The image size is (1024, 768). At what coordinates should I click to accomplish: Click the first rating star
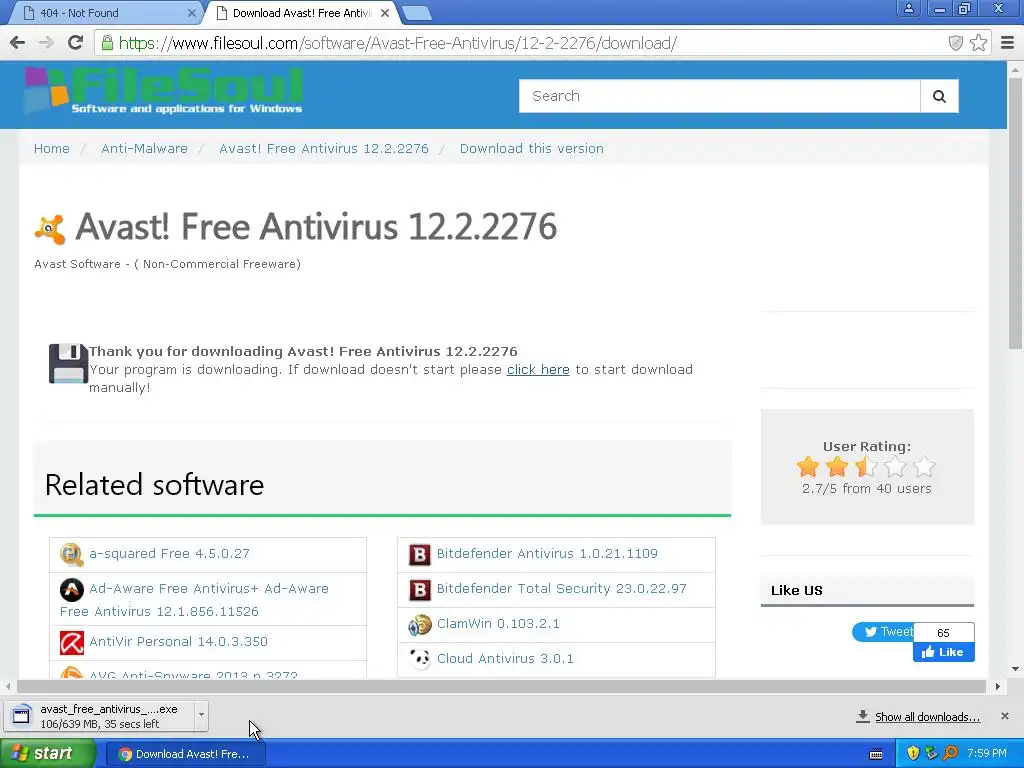click(808, 467)
